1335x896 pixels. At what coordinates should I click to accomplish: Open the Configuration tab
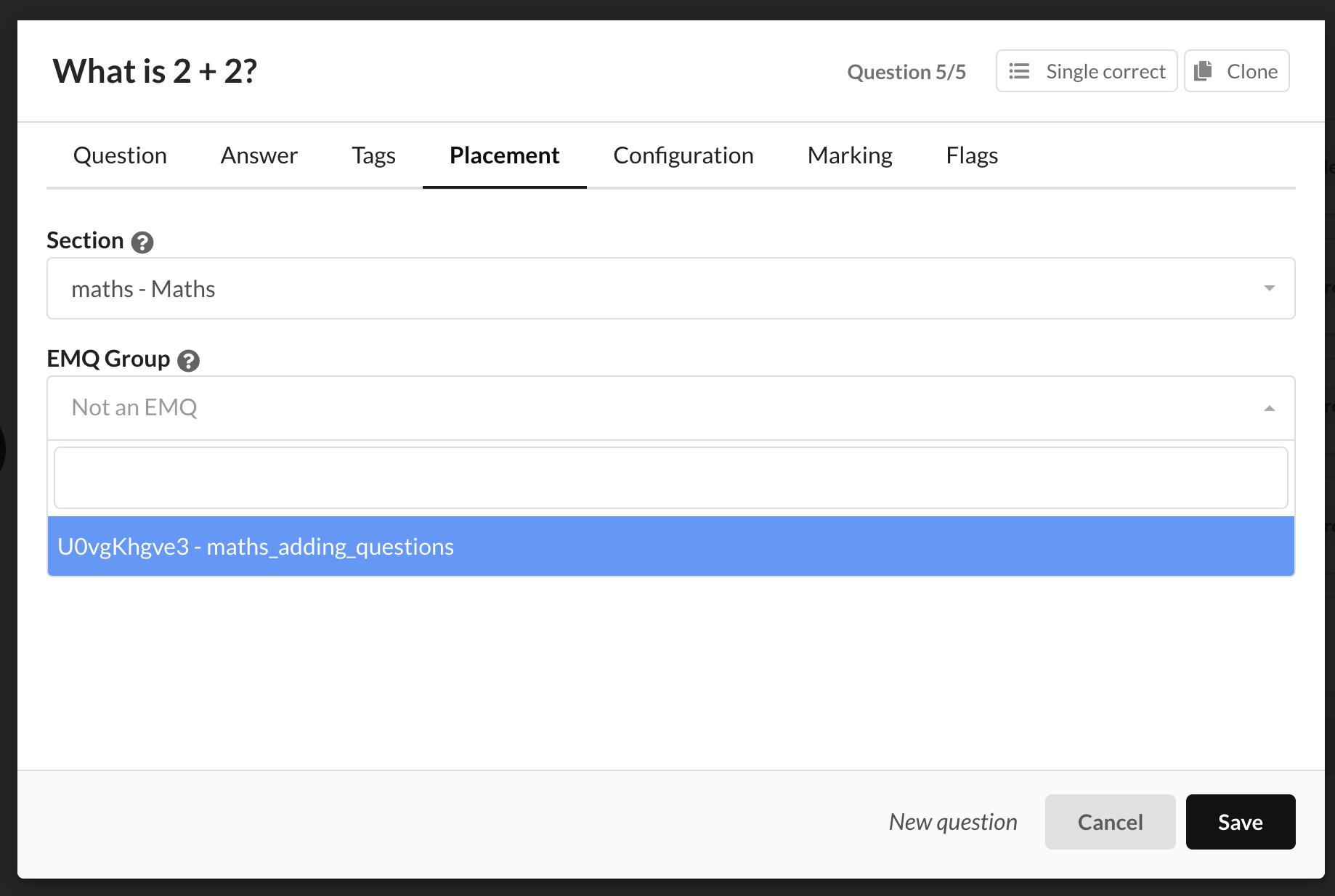pos(683,155)
